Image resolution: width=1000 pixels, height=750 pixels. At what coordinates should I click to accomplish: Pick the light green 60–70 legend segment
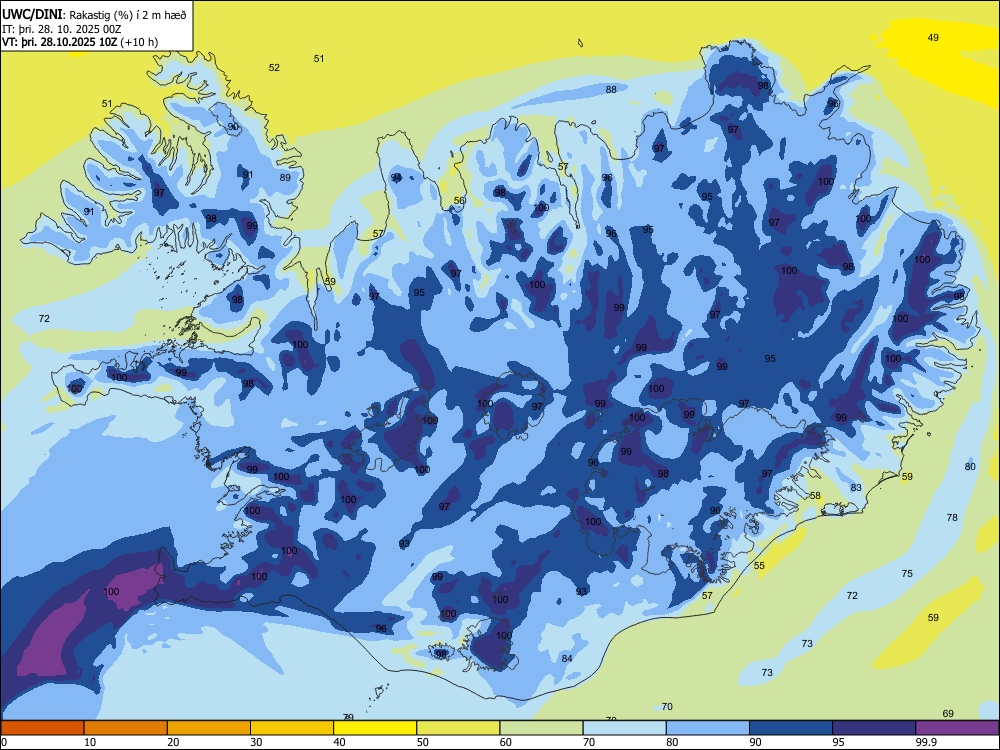click(541, 728)
